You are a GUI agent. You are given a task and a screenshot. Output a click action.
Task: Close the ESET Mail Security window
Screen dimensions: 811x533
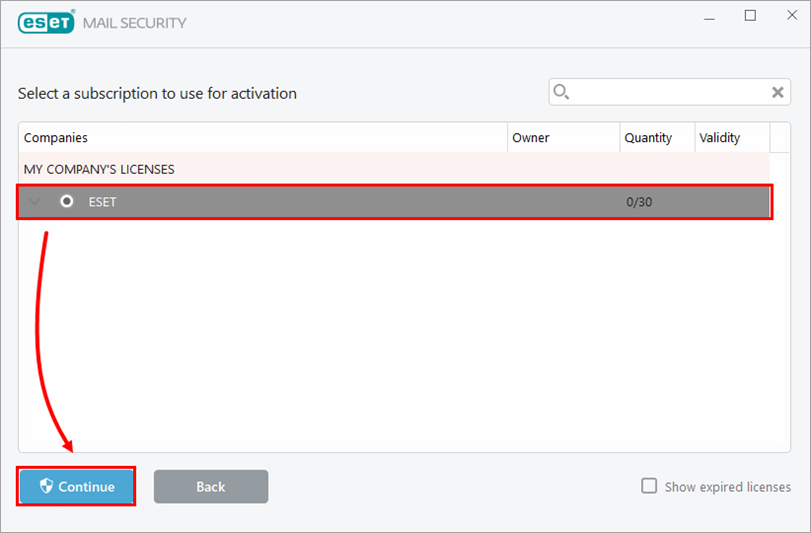pos(792,16)
